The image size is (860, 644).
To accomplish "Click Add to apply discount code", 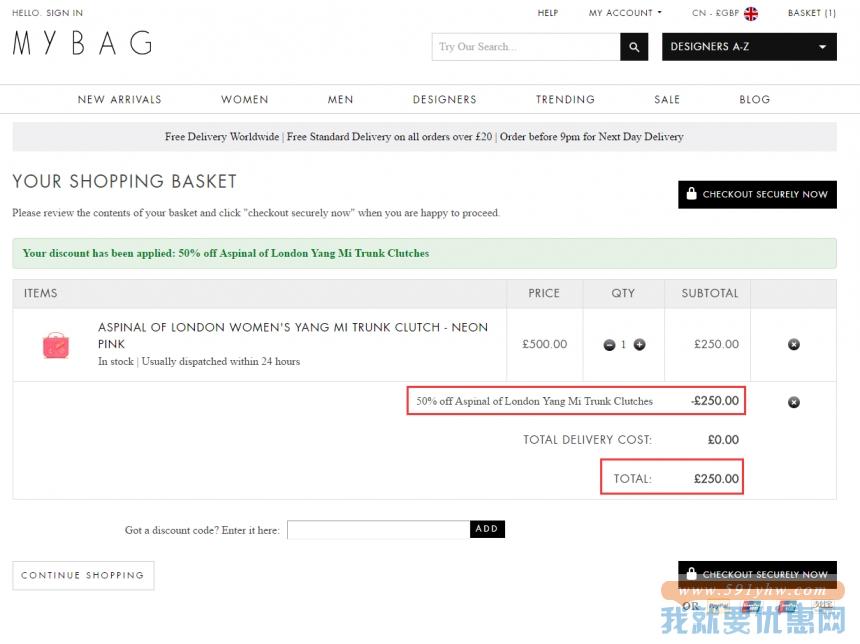I will pyautogui.click(x=487, y=529).
